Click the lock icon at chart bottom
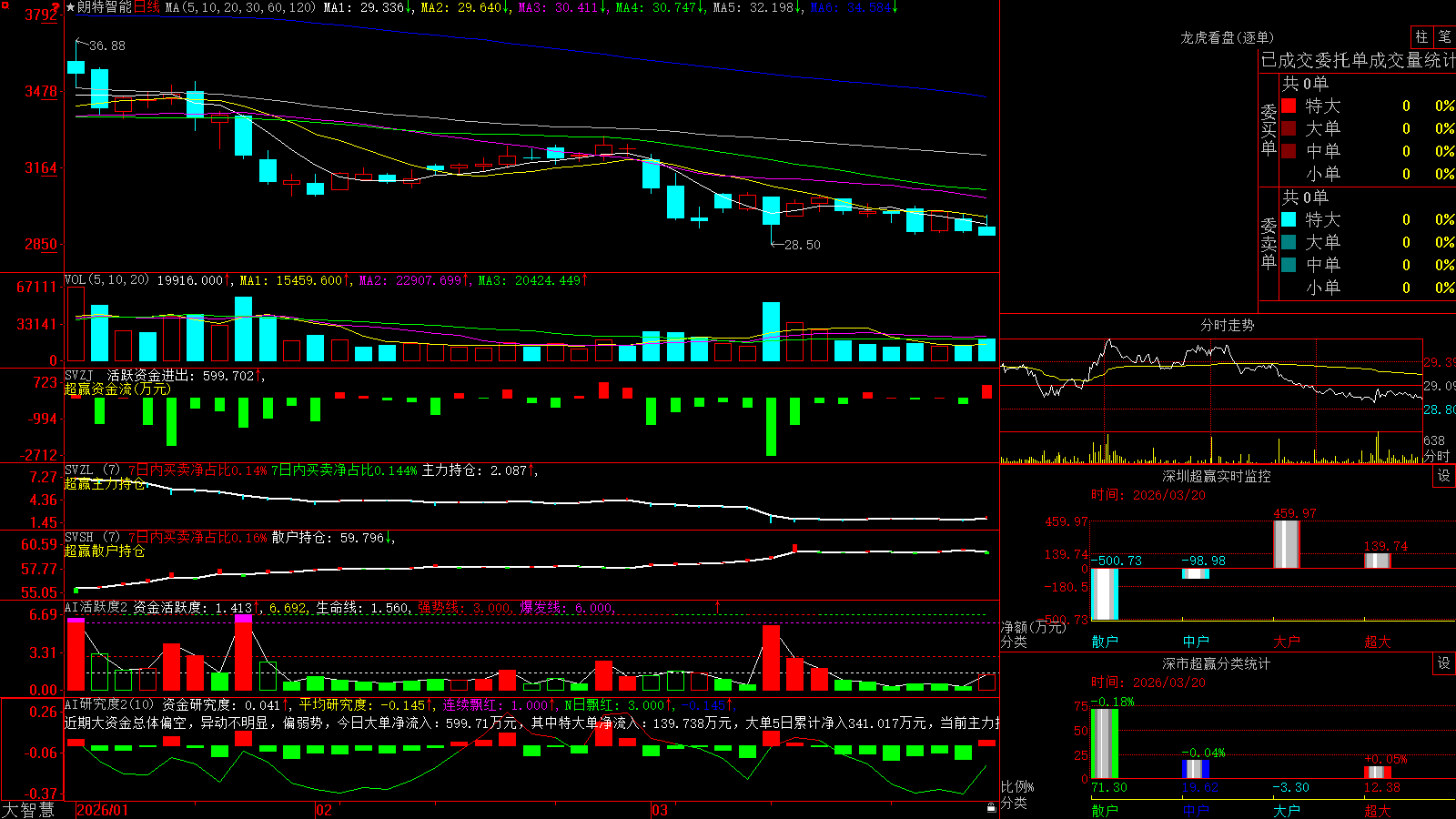Screen dimensions: 1456x819 992,807
